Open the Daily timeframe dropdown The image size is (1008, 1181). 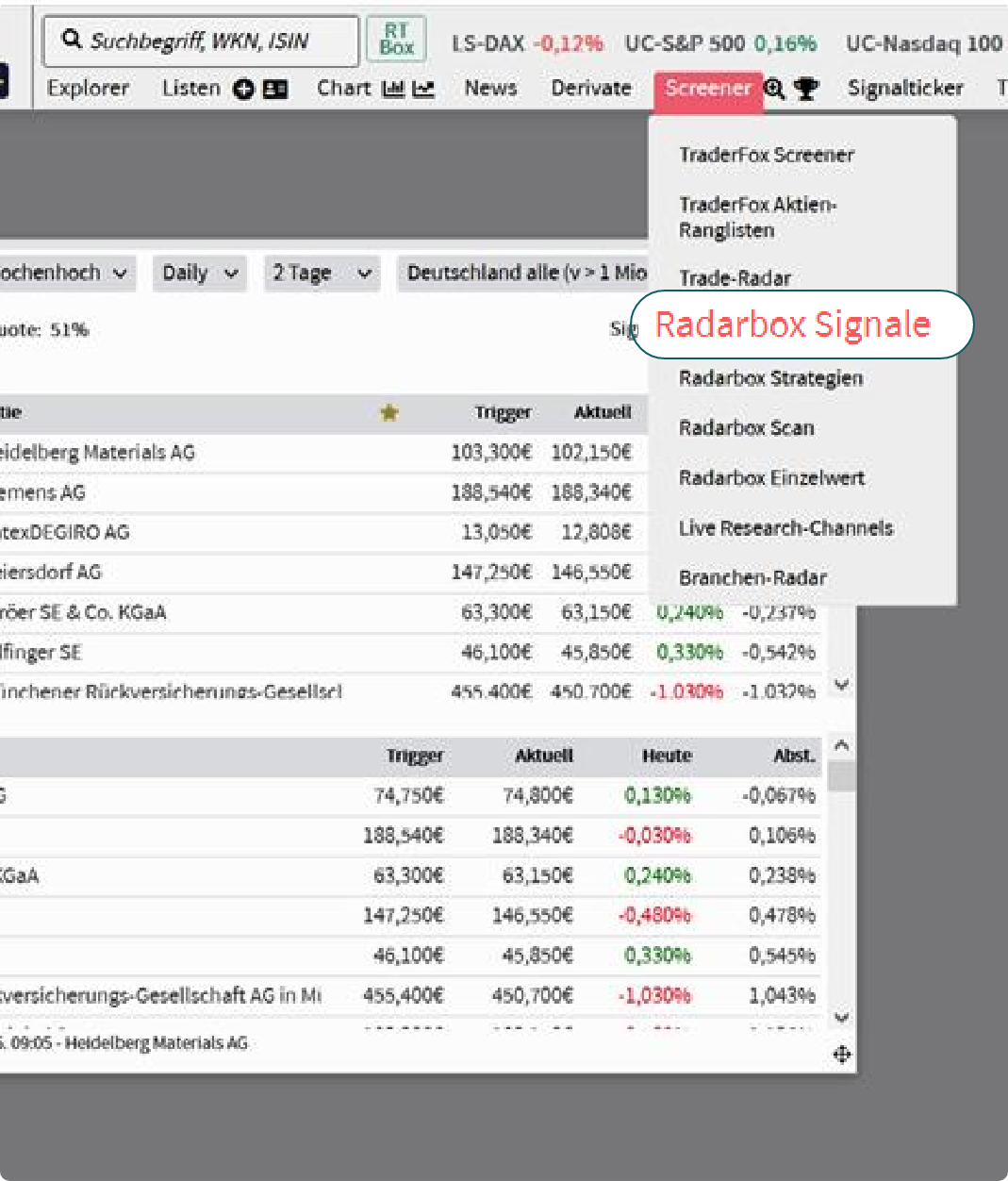[x=200, y=274]
